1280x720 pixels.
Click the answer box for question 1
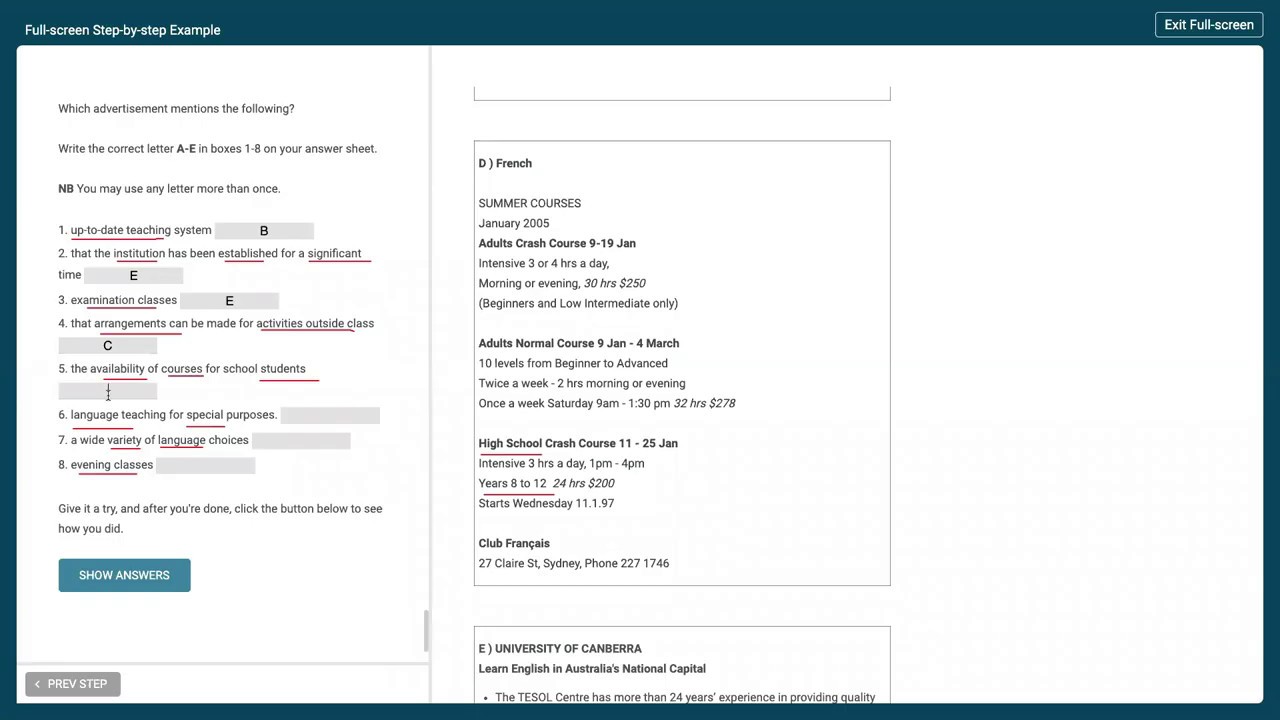[264, 231]
